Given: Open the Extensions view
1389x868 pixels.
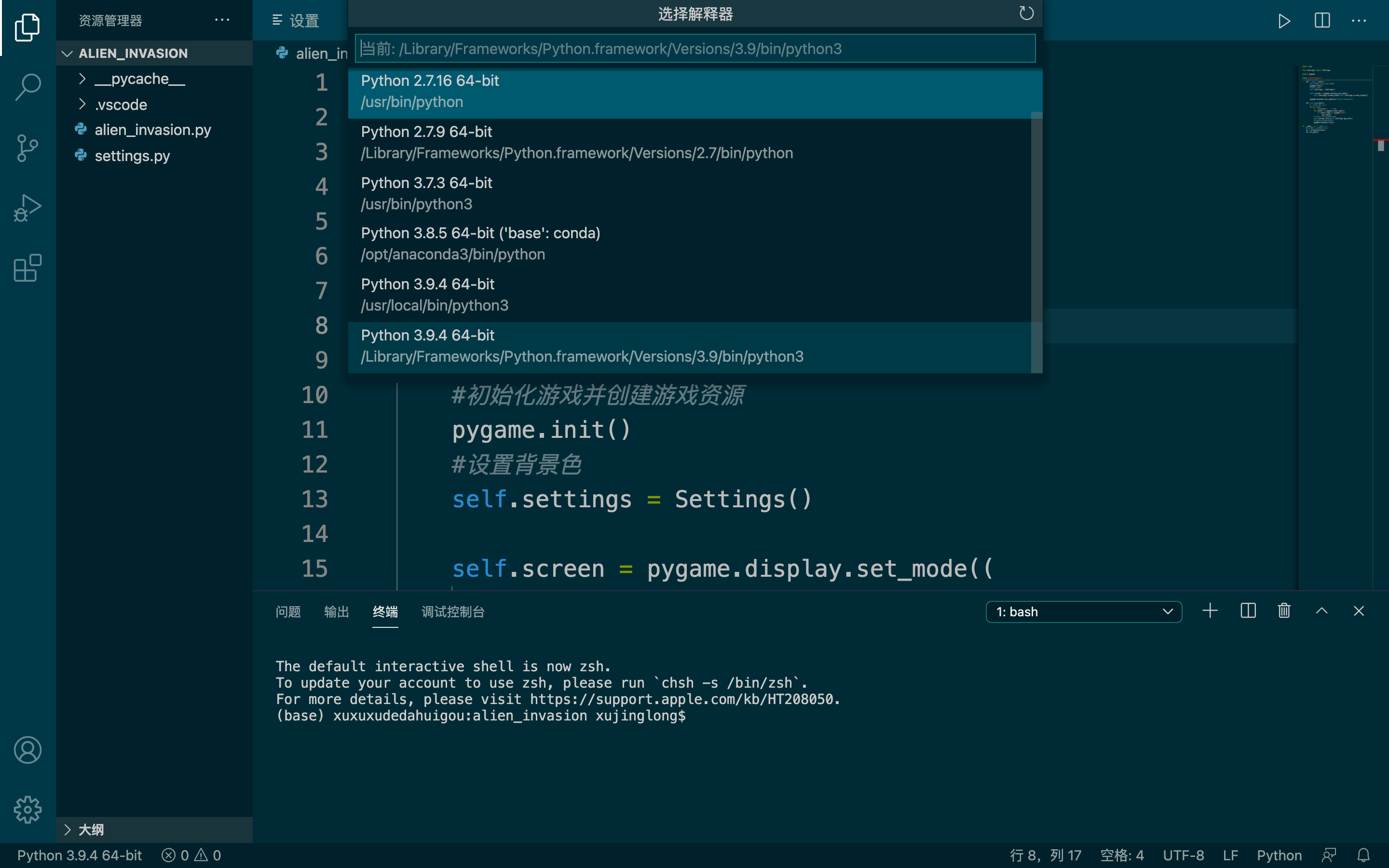Looking at the screenshot, I should pyautogui.click(x=27, y=268).
